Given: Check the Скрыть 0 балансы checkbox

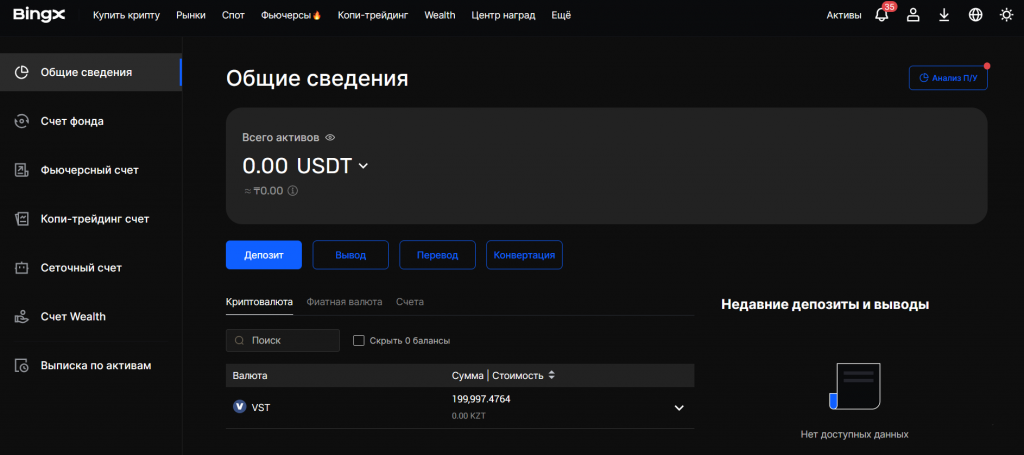Looking at the screenshot, I should point(358,340).
